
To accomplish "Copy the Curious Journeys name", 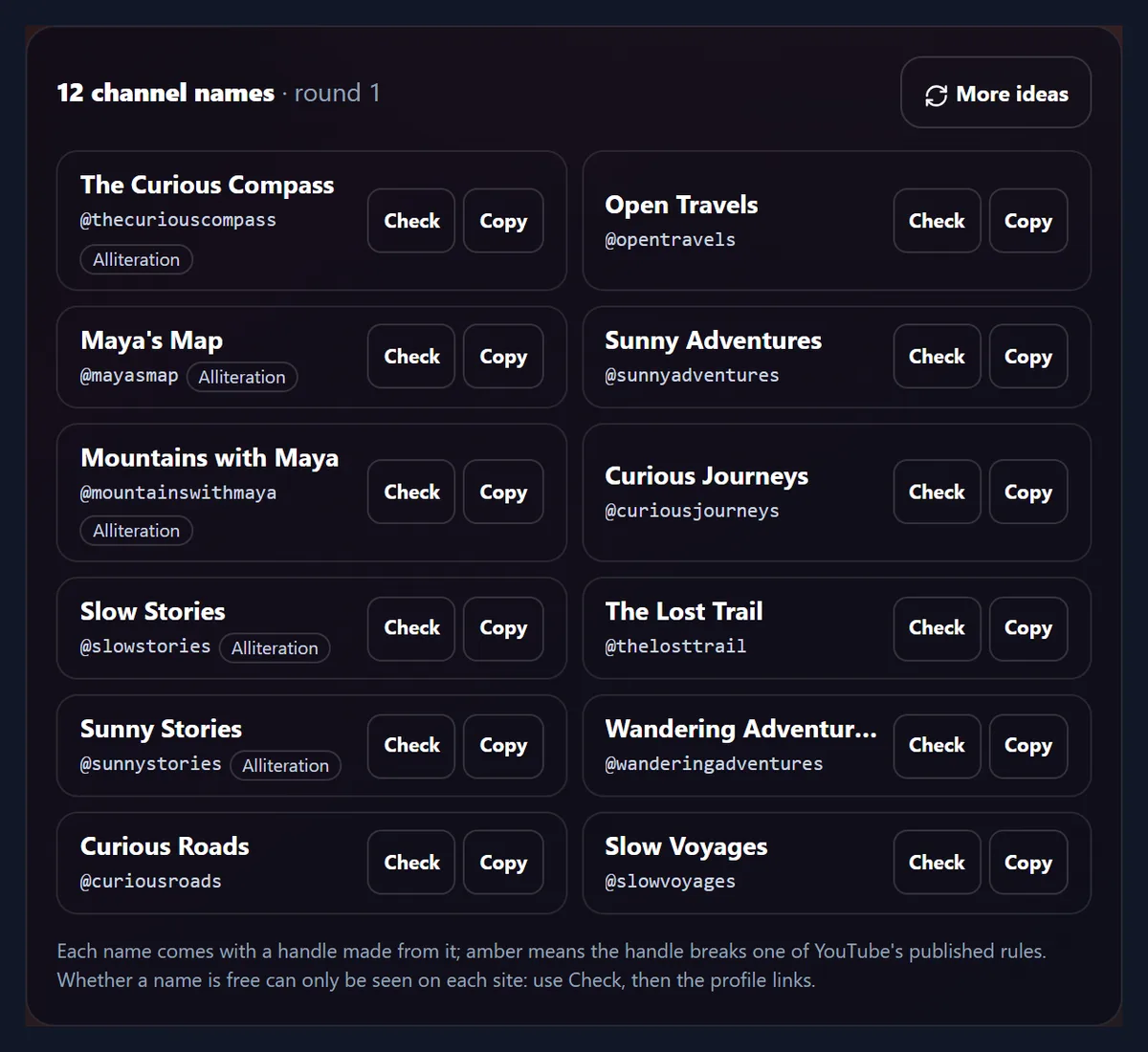I will 1028,493.
